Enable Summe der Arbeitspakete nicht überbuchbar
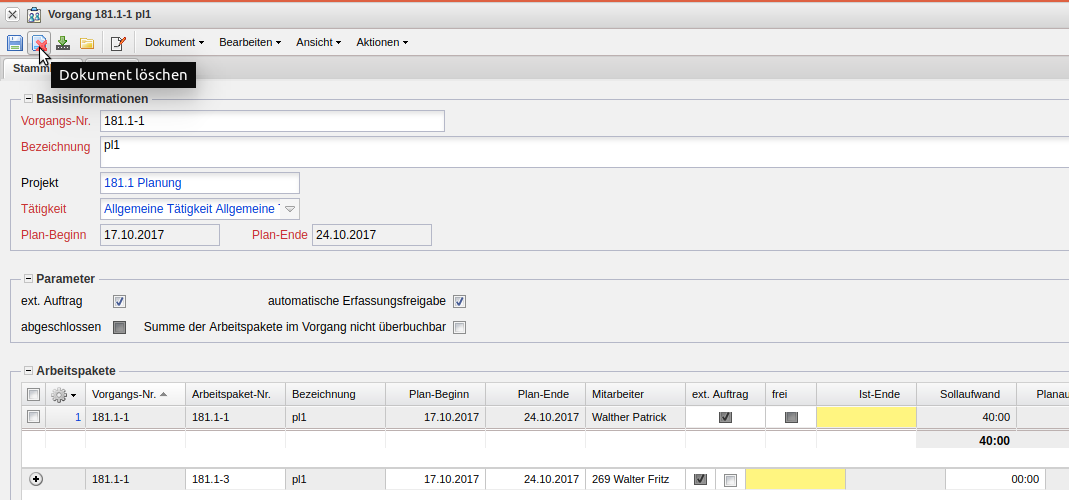1069x500 pixels. 460,327
